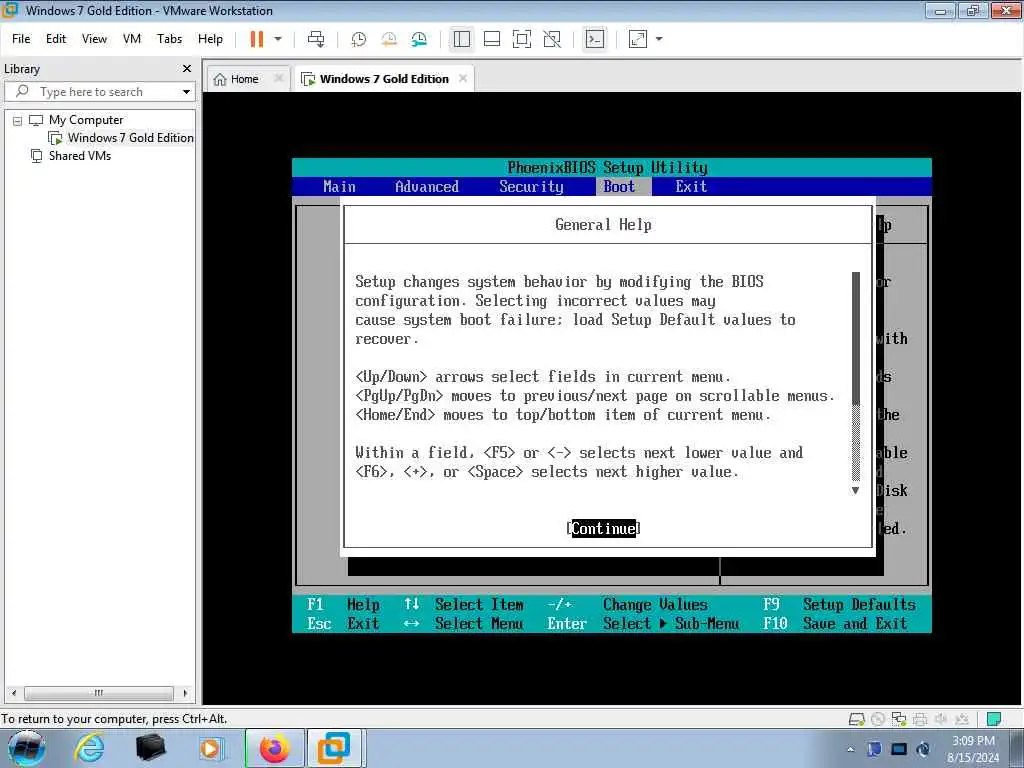Click the VMware Workstation taskbar icon
Image resolution: width=1024 pixels, height=768 pixels.
point(334,748)
